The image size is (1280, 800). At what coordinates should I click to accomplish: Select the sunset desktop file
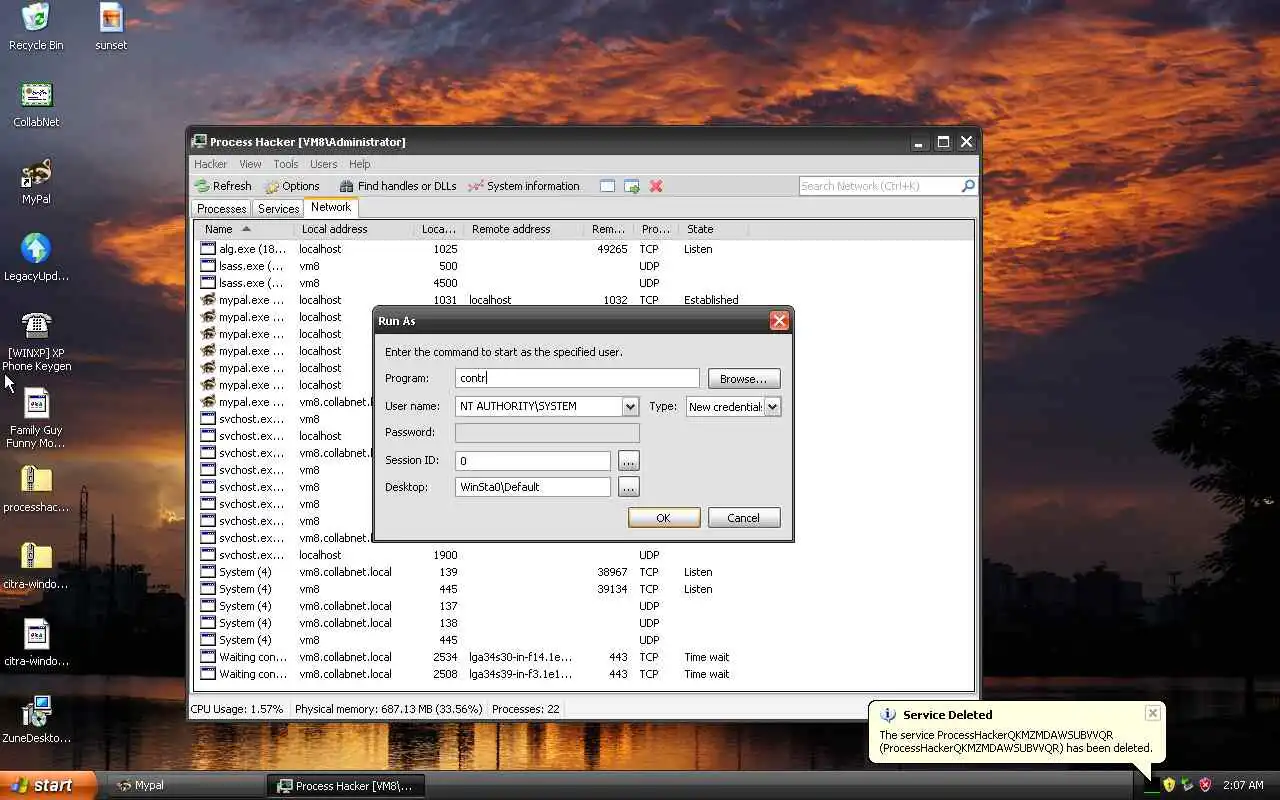coord(111,27)
